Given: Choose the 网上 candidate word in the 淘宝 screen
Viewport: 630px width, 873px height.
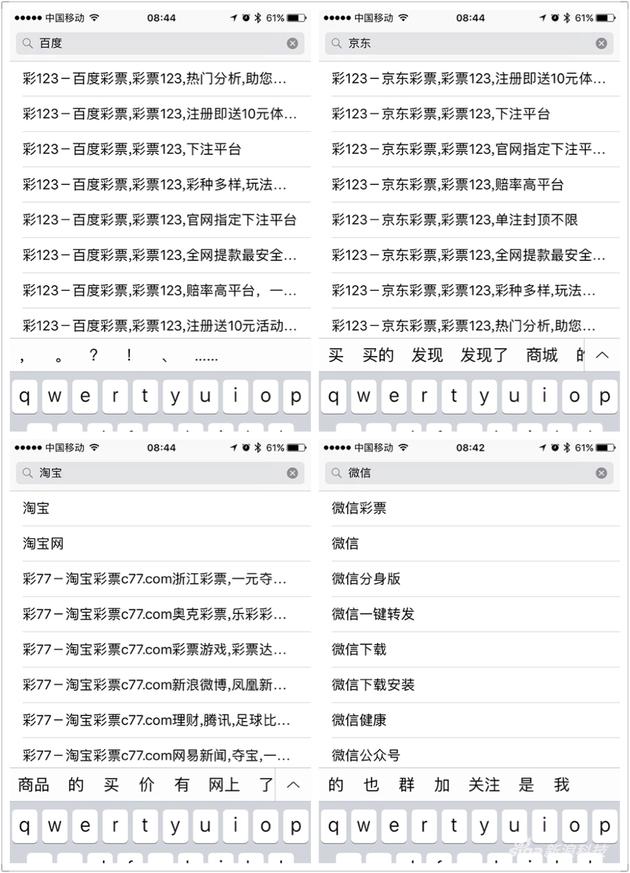Looking at the screenshot, I should 224,785.
